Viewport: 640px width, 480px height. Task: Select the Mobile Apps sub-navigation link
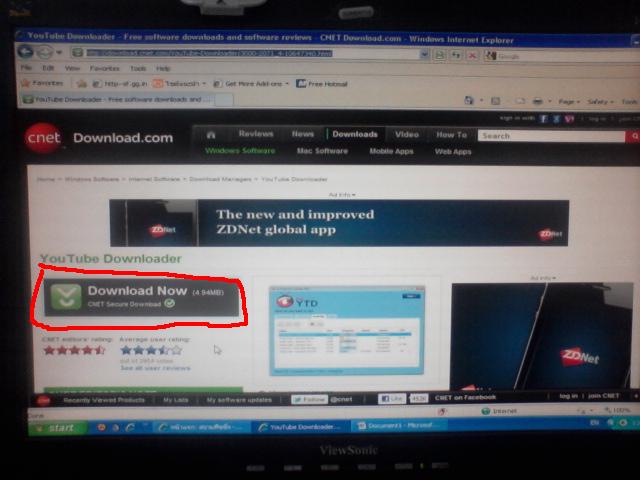pyautogui.click(x=391, y=151)
